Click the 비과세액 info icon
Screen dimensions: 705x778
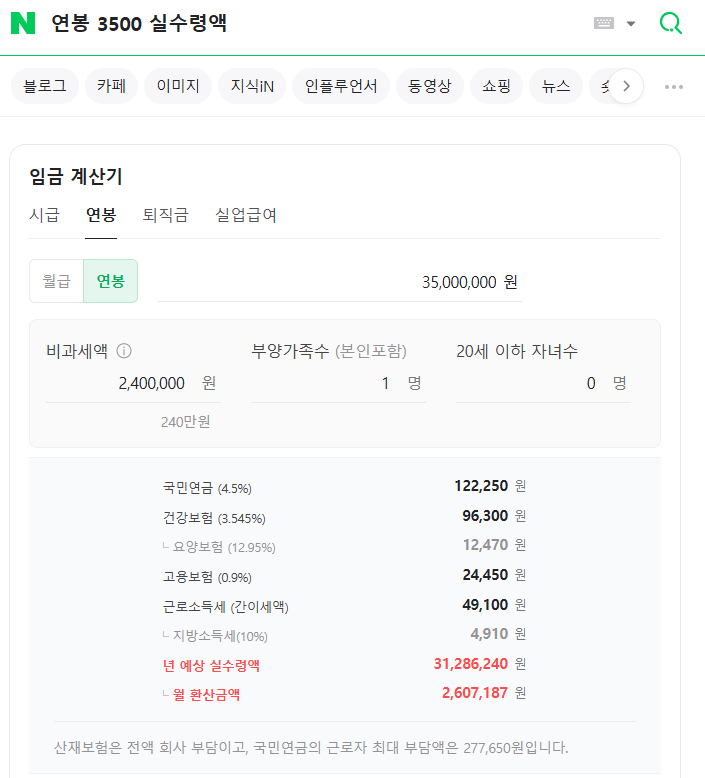pyautogui.click(x=124, y=351)
